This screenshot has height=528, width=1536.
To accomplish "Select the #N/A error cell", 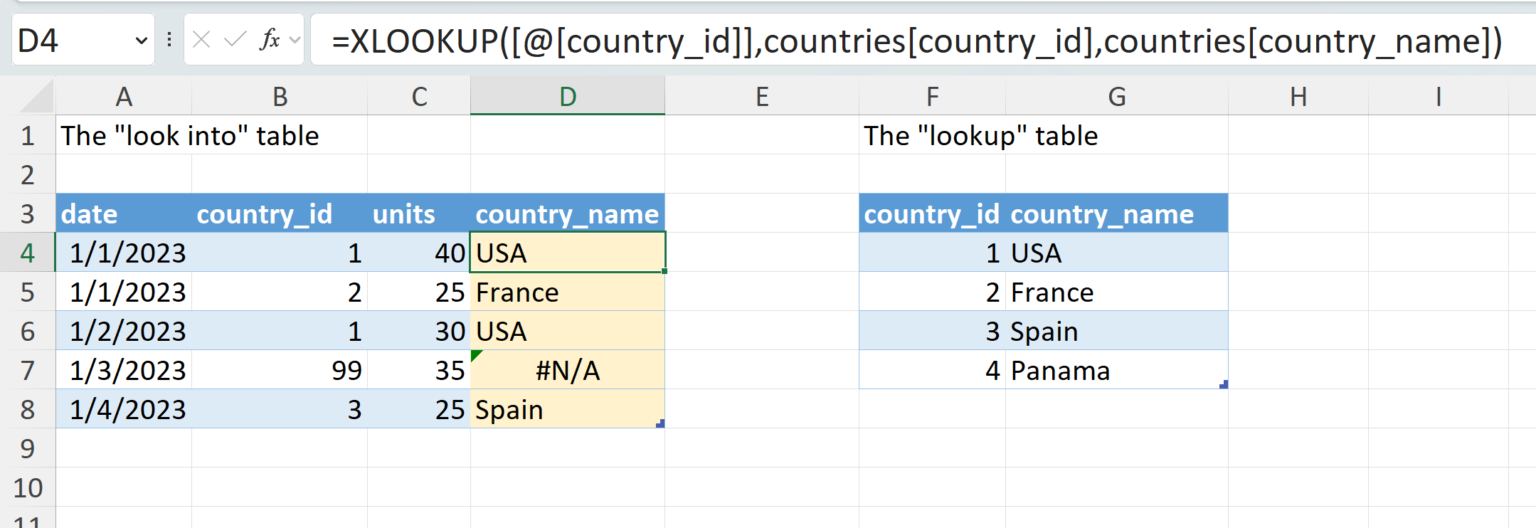I will [x=567, y=371].
